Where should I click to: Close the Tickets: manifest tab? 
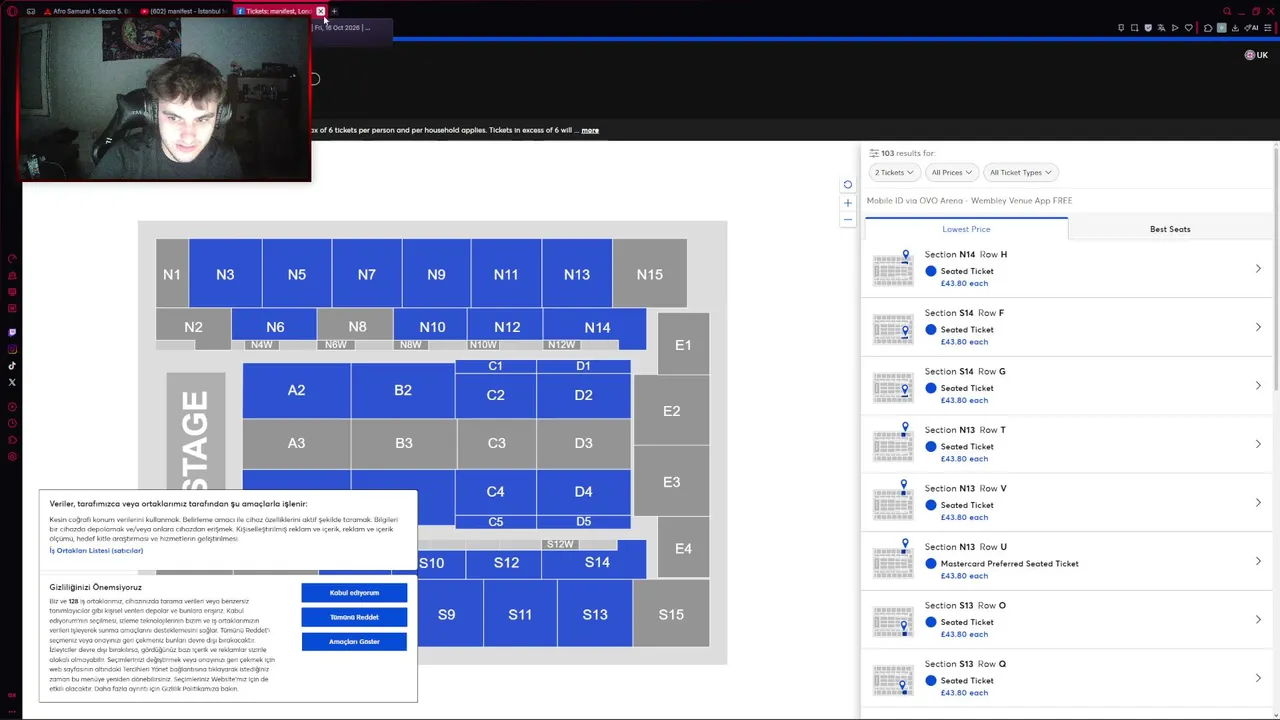320,11
